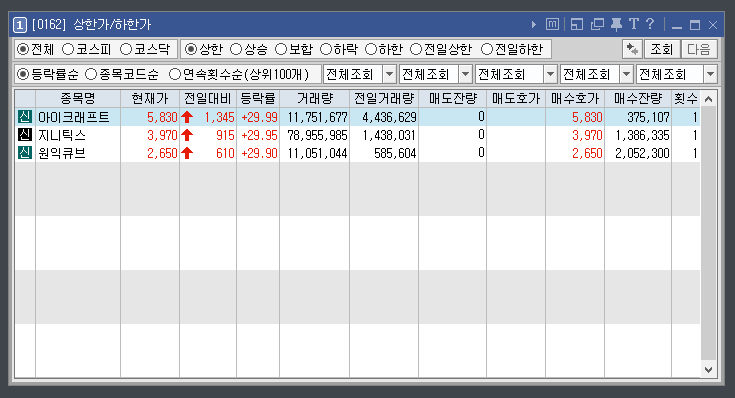Click volume value 11,051,044
The height and width of the screenshot is (398, 735).
pyautogui.click(x=317, y=153)
